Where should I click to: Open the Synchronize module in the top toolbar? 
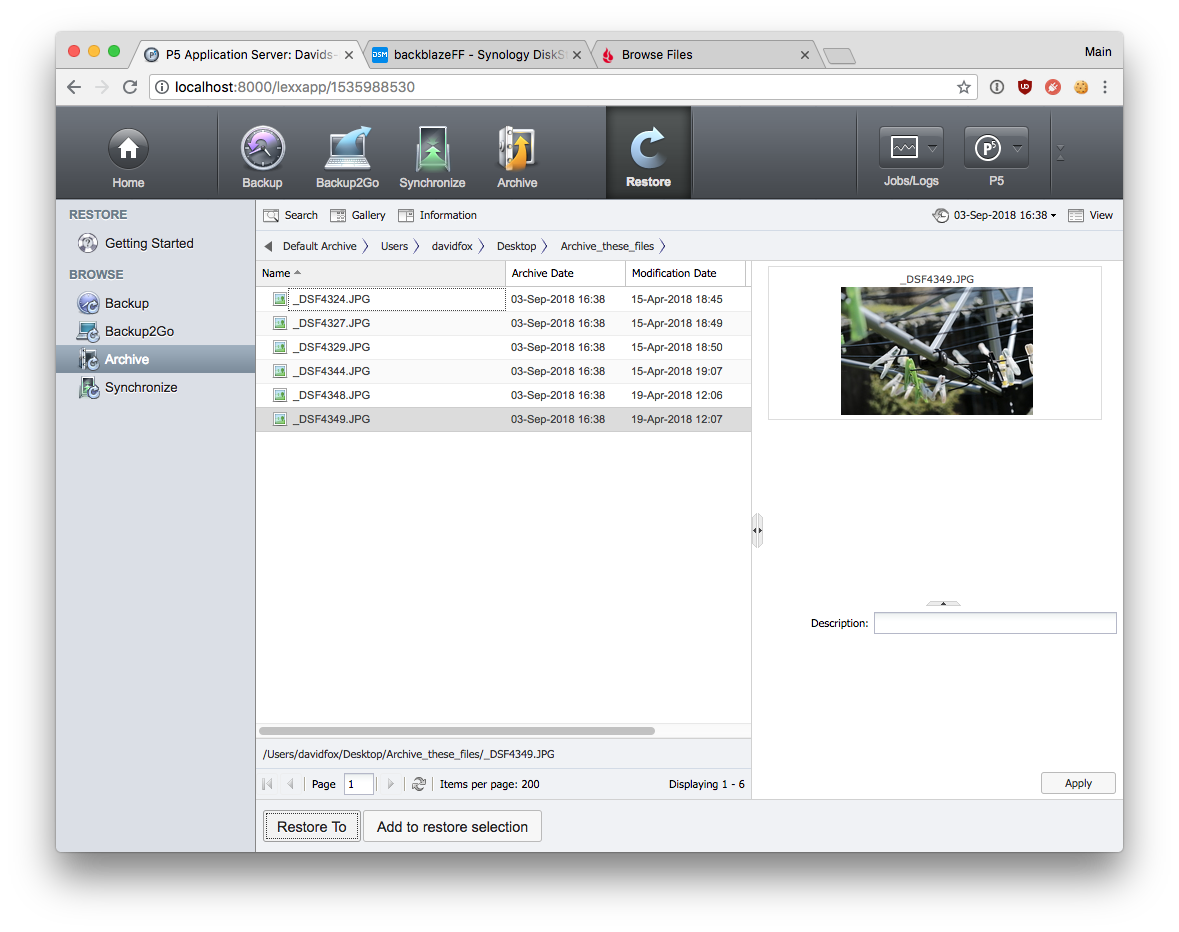432,156
